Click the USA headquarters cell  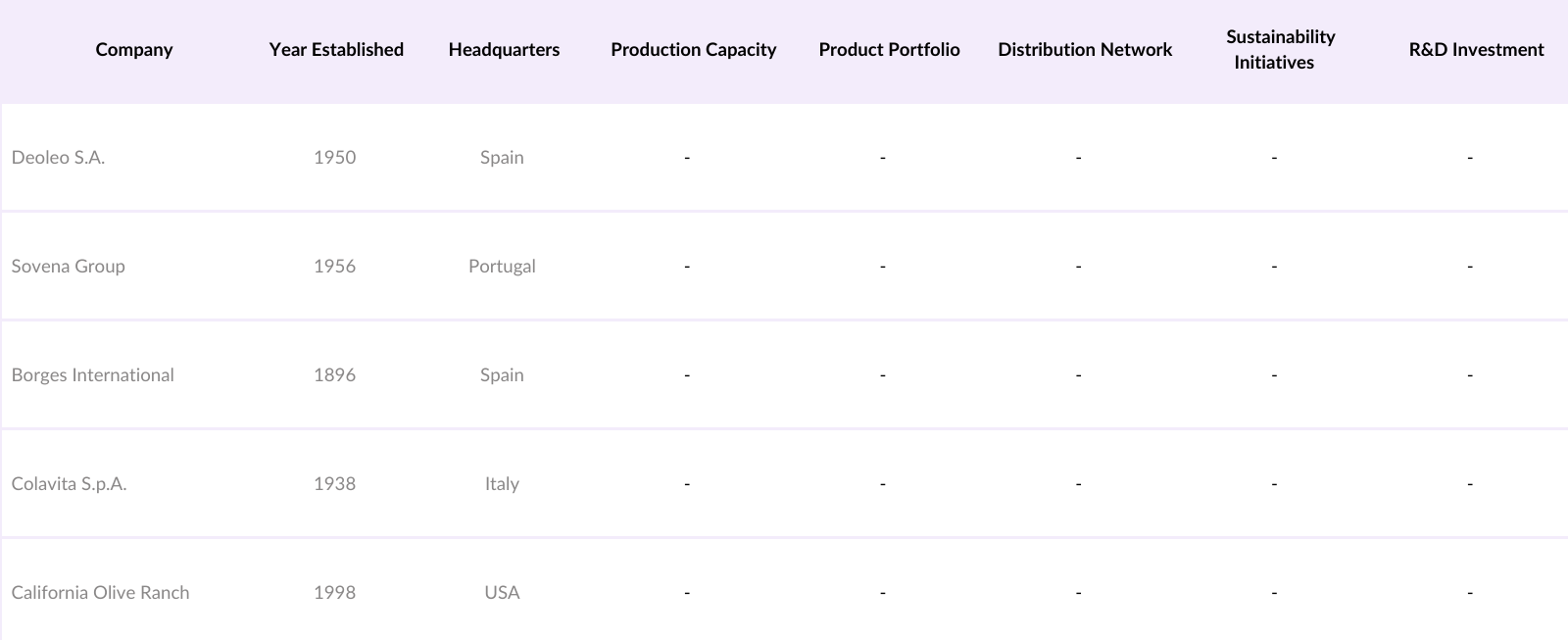tap(502, 593)
